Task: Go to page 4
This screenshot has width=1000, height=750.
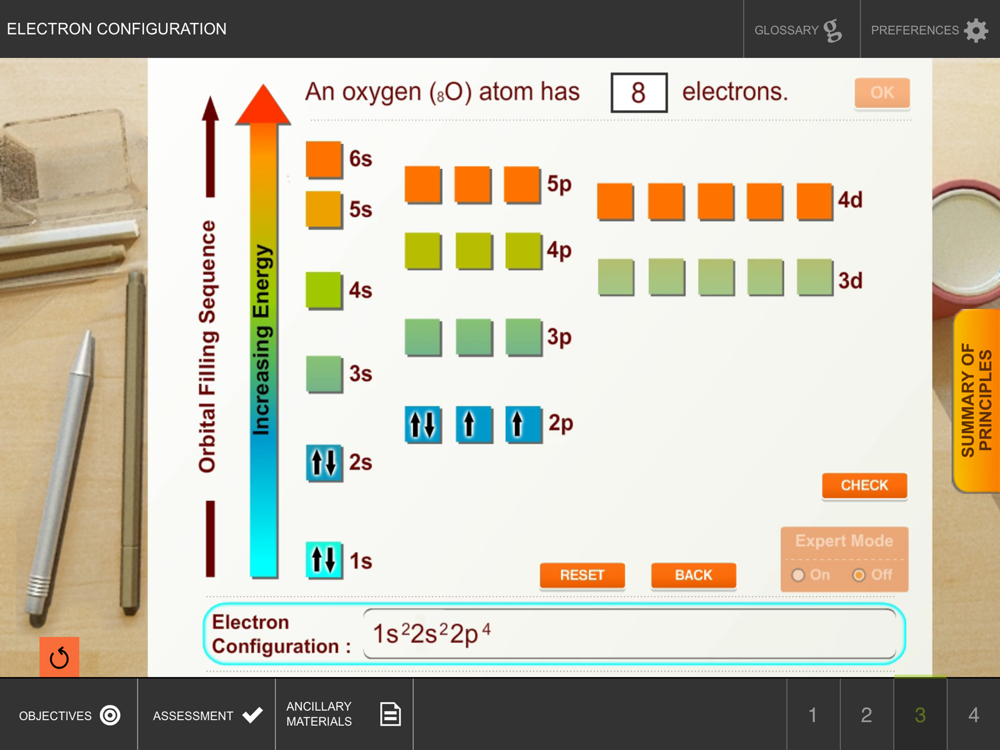Action: (x=973, y=714)
